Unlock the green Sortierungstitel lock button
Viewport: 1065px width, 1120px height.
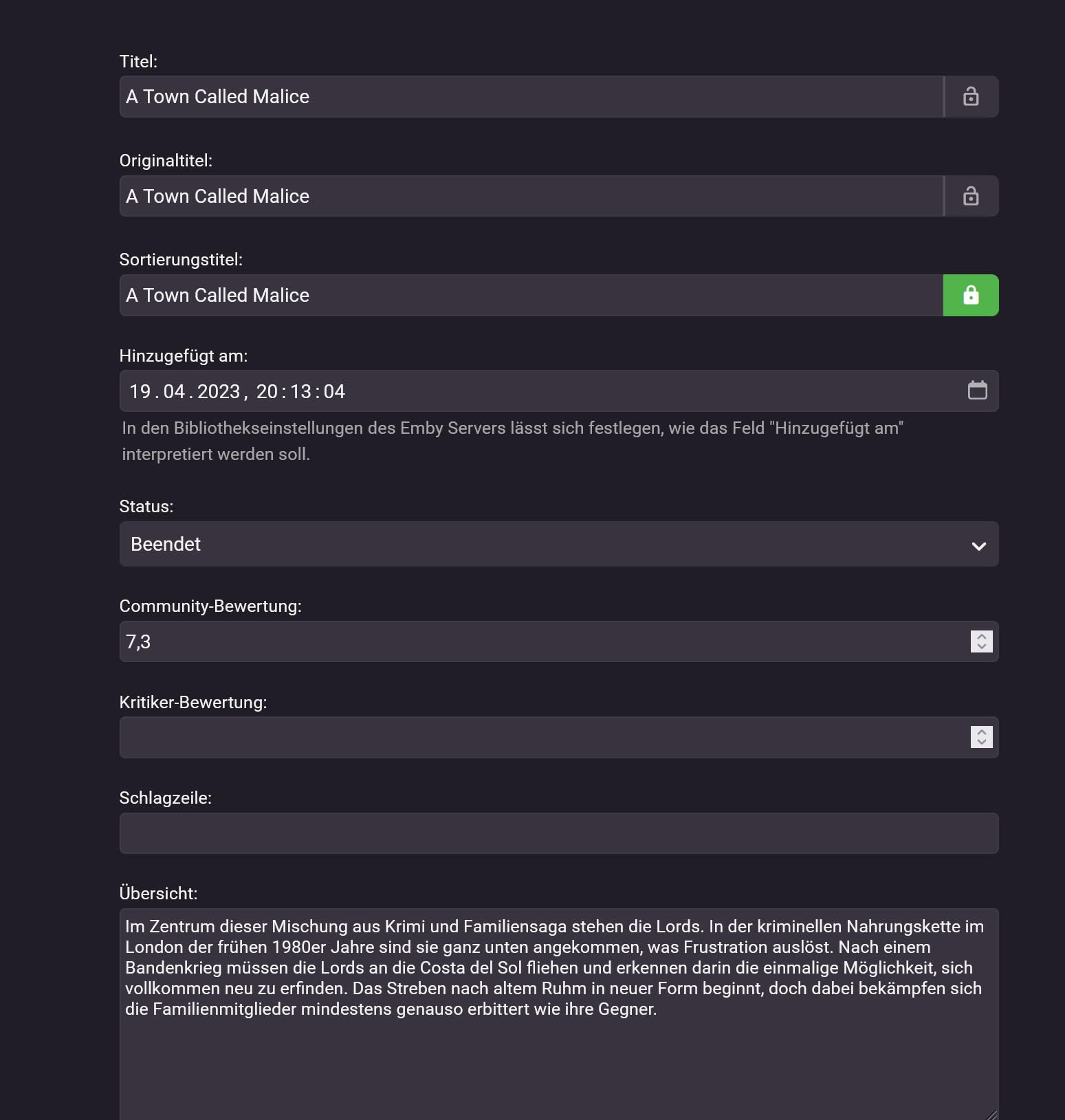coord(971,296)
